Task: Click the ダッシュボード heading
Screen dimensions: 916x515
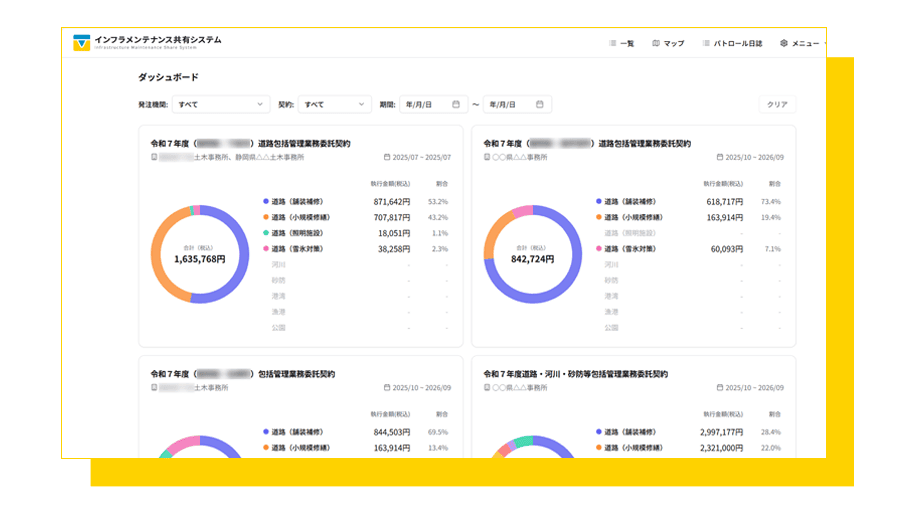Action: (x=168, y=77)
